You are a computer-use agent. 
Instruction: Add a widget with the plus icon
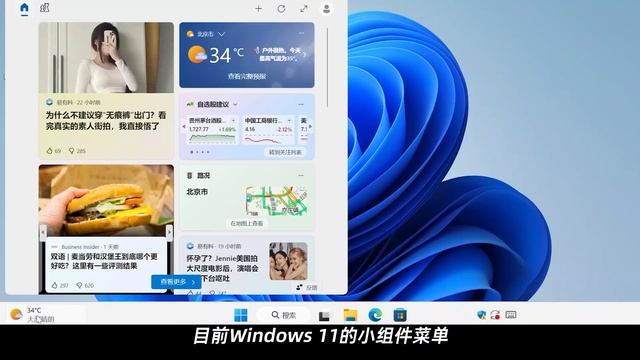point(258,9)
